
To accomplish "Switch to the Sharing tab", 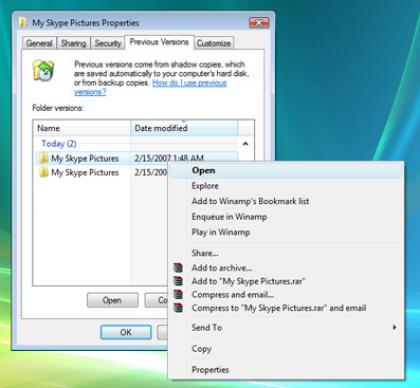I will (x=73, y=43).
